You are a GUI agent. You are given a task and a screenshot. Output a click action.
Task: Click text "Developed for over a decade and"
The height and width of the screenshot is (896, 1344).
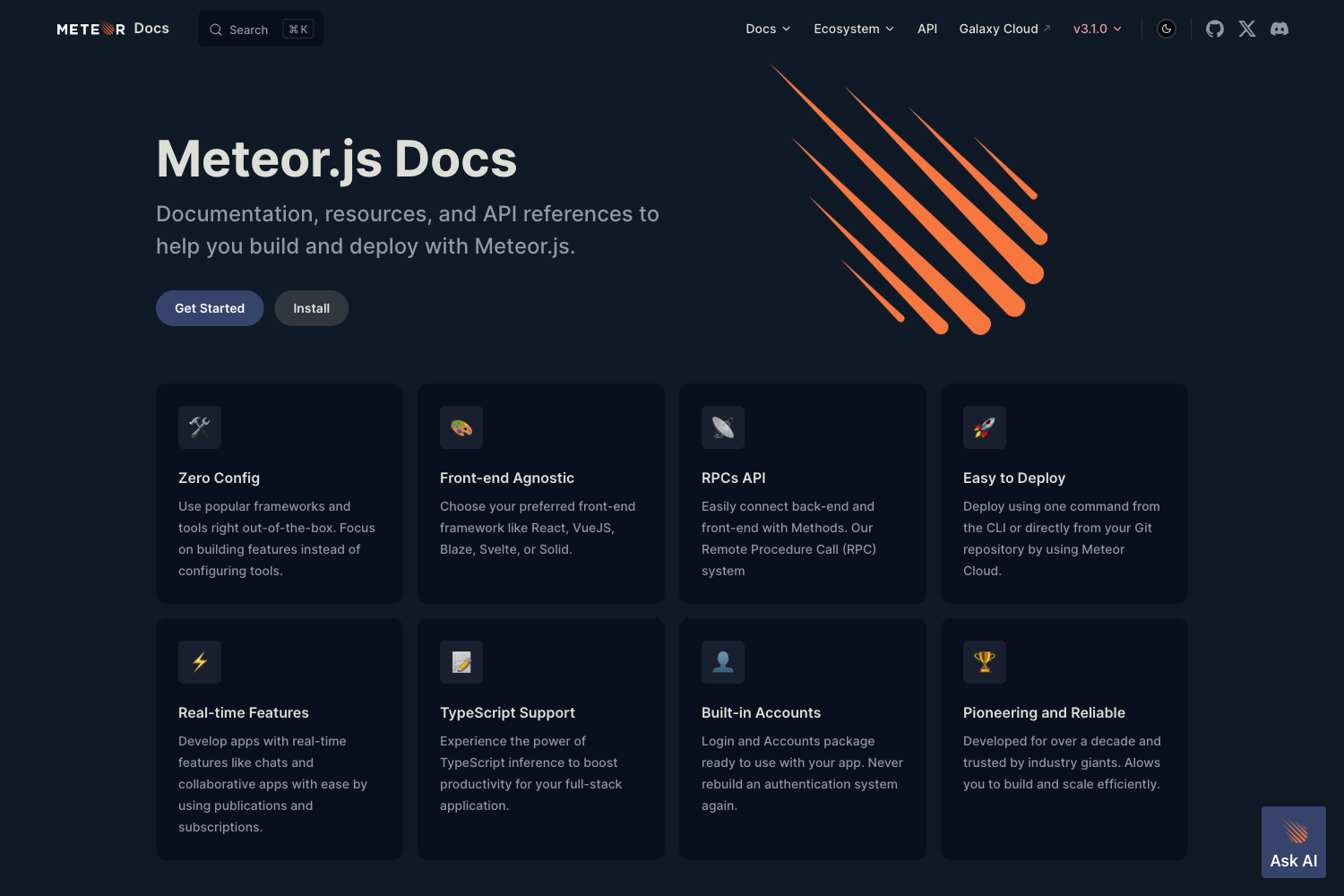1062,741
